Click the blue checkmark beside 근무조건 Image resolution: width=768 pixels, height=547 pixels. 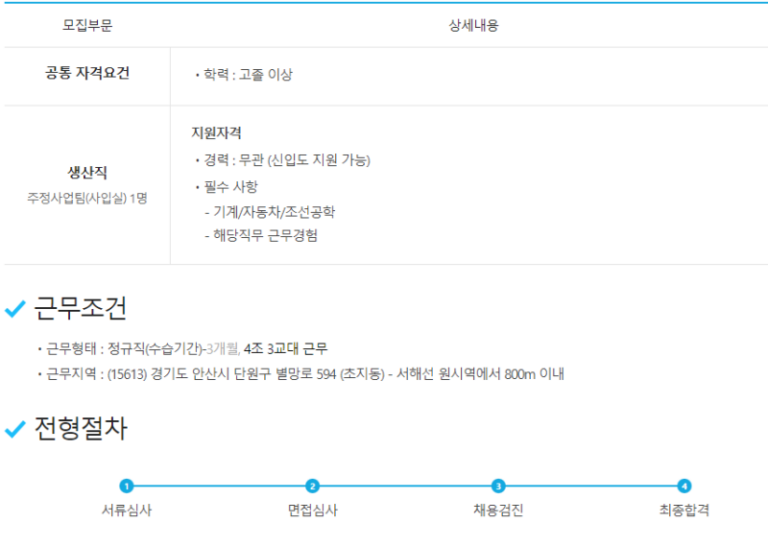point(15,310)
